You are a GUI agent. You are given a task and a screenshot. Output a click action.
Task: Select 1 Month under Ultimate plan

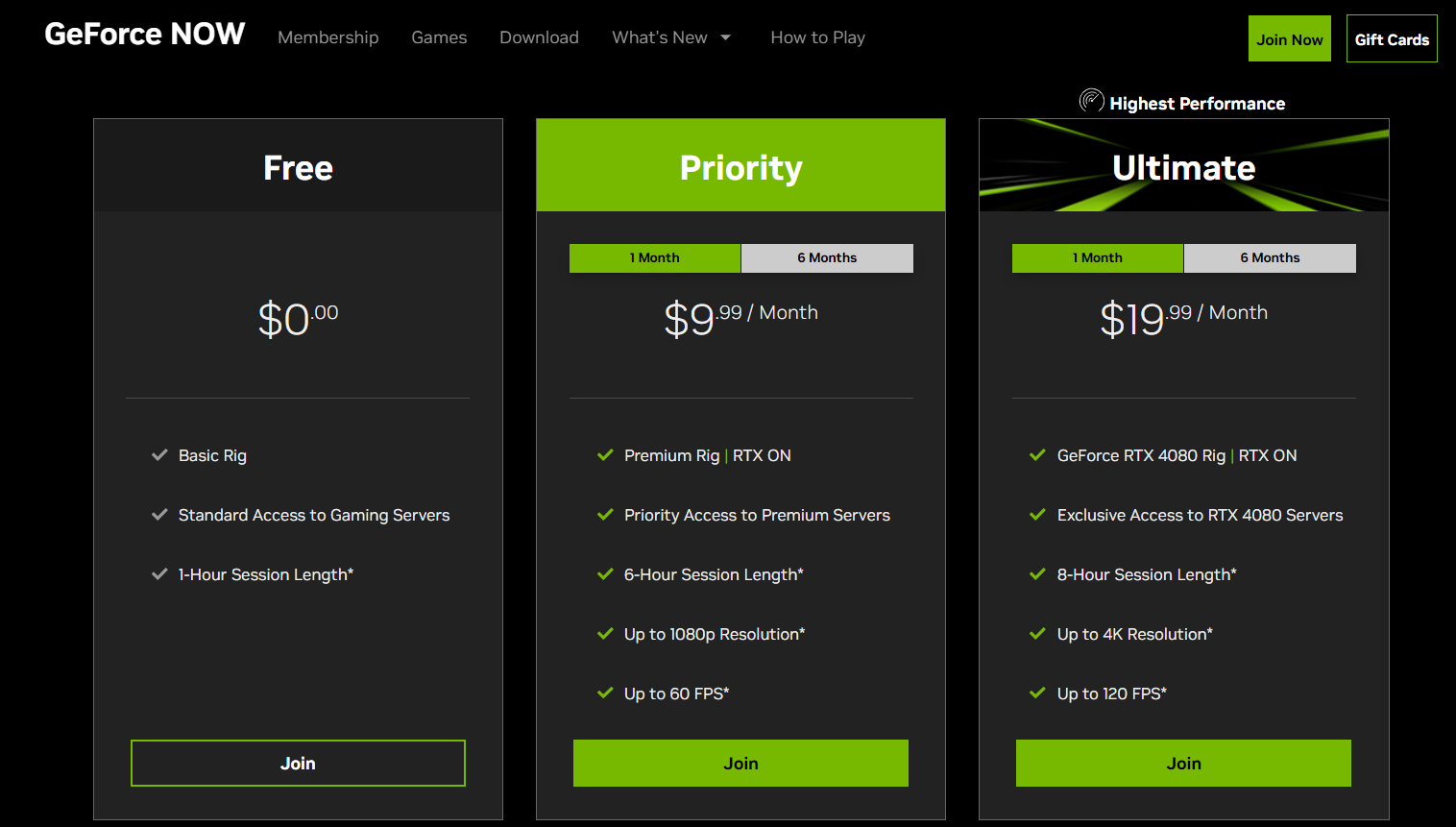coord(1098,257)
